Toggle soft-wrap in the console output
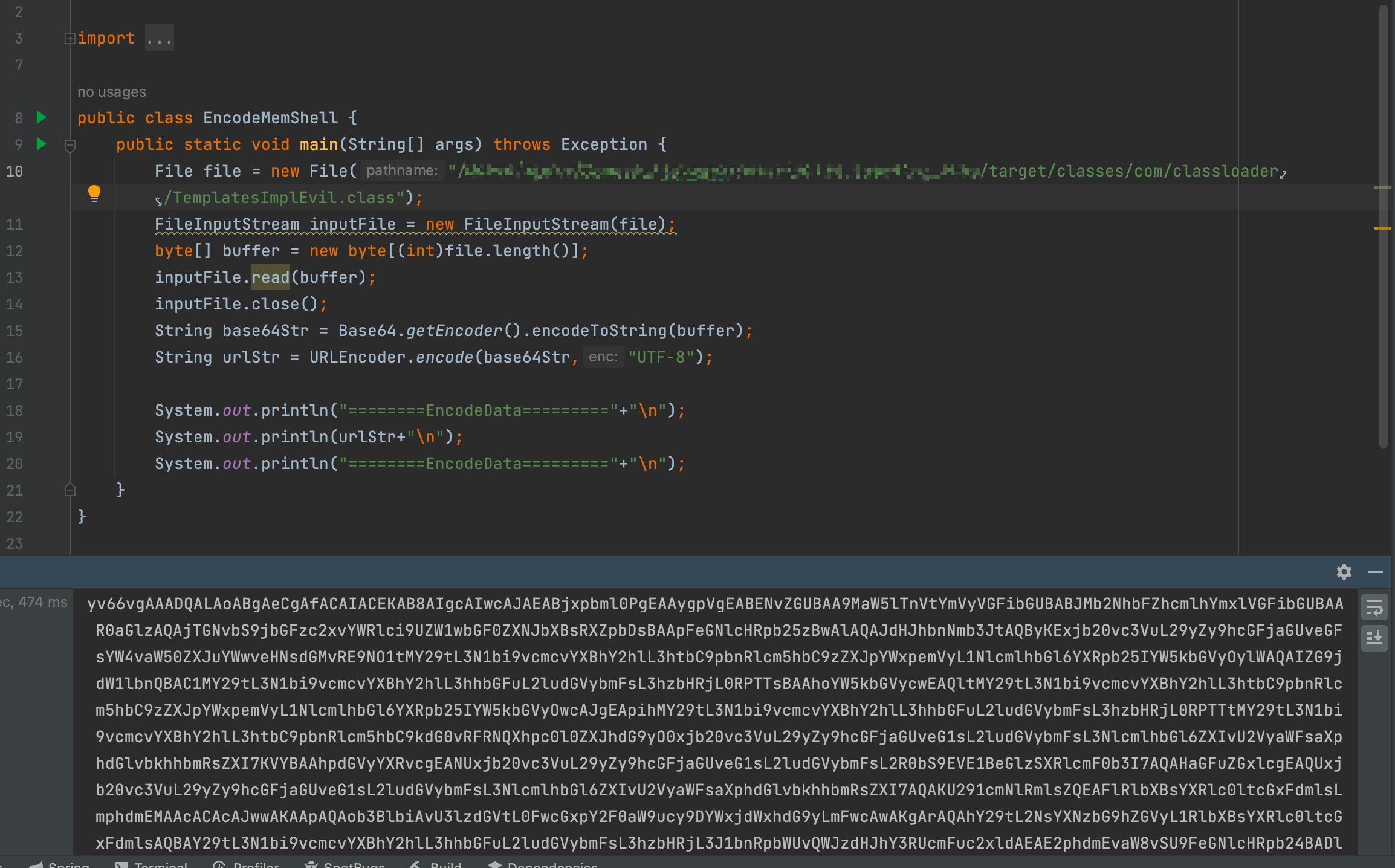The width and height of the screenshot is (1395, 868). (x=1374, y=608)
